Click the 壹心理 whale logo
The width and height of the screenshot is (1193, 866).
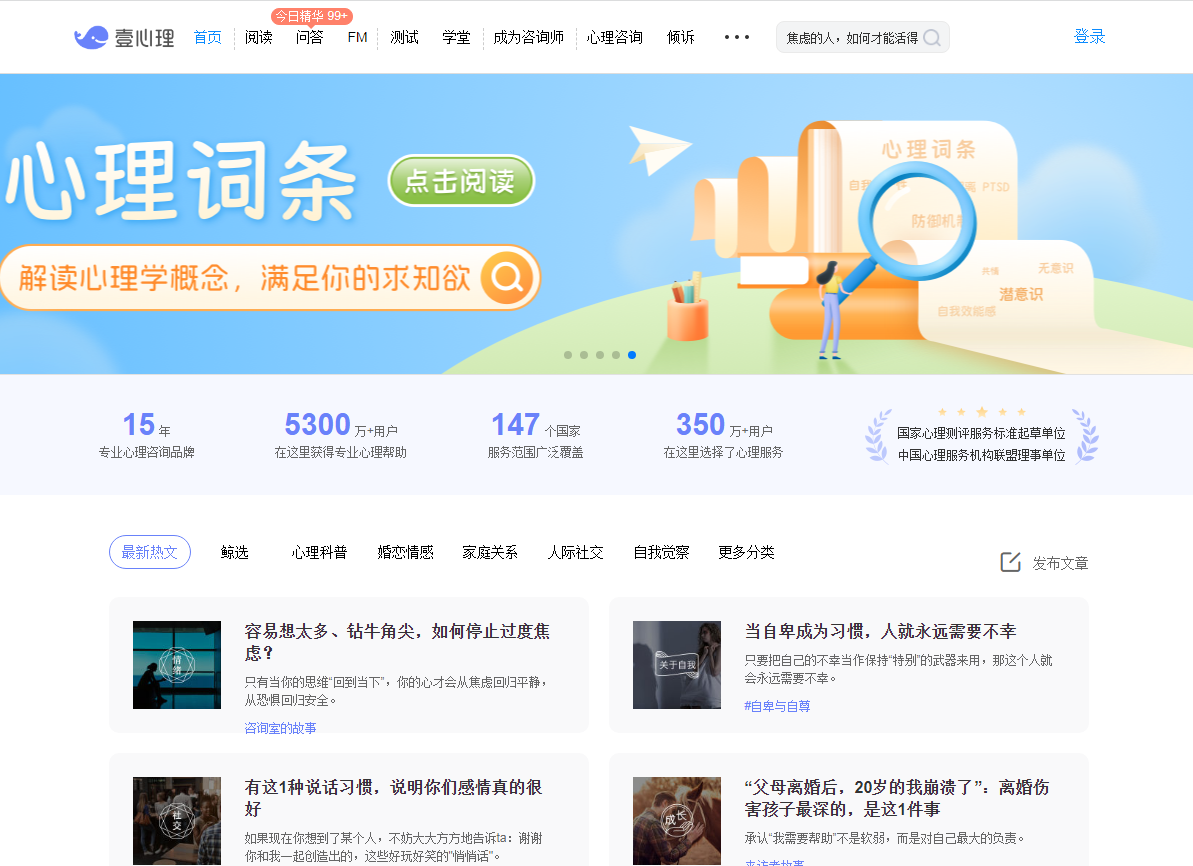(x=92, y=38)
